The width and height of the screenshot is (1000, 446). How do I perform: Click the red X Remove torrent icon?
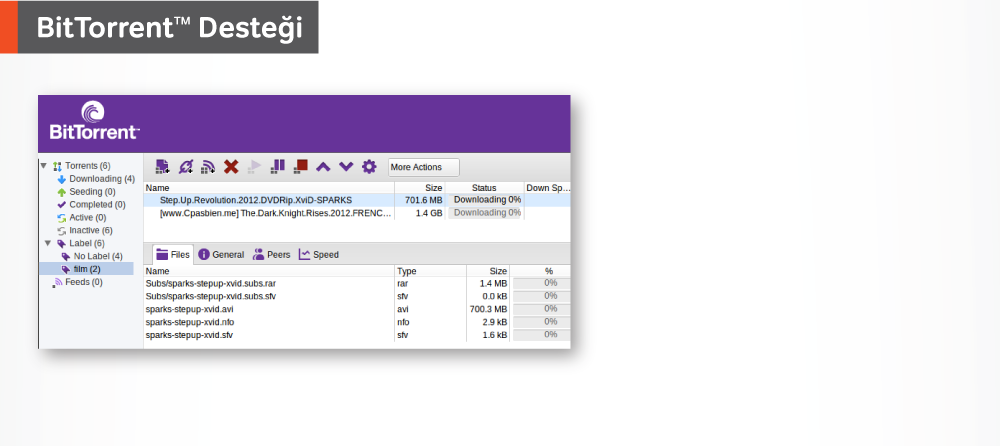pos(231,167)
